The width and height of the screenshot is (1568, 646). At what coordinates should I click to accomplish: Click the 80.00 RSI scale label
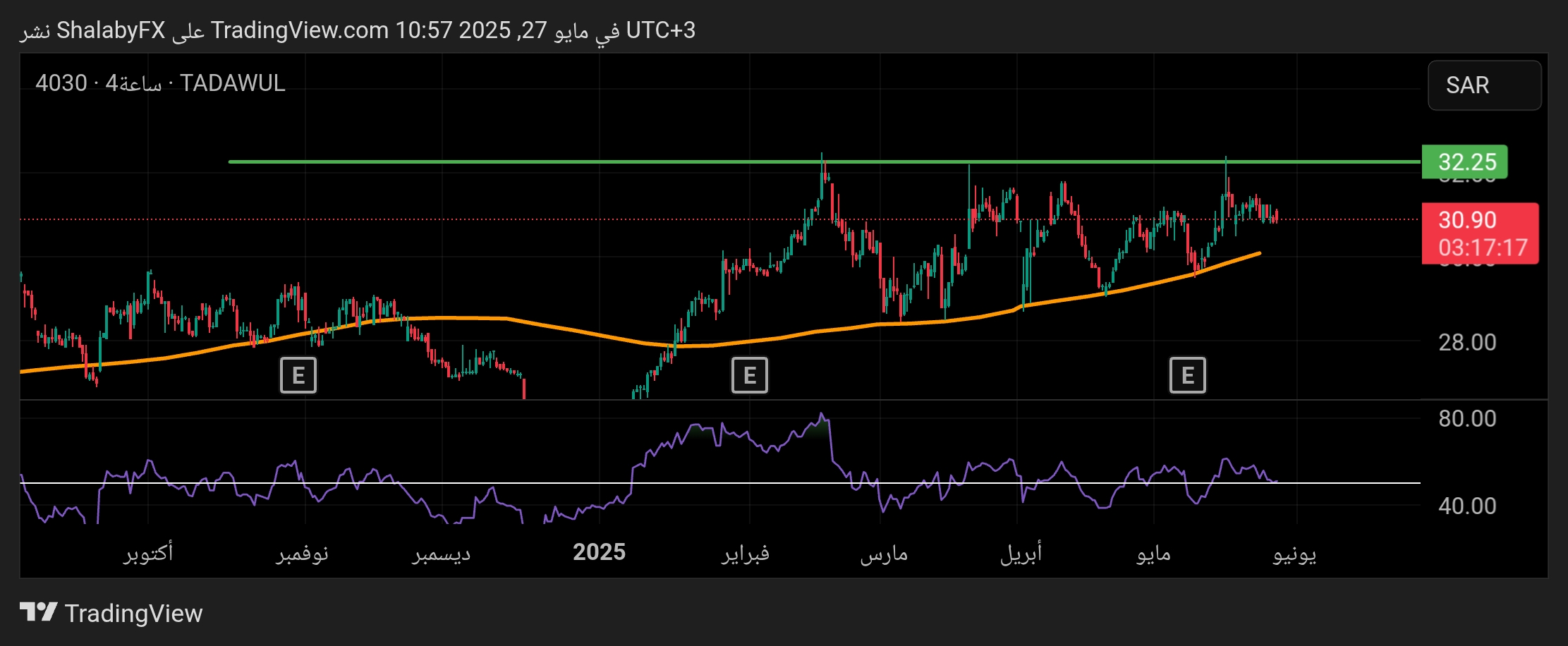pyautogui.click(x=1467, y=419)
